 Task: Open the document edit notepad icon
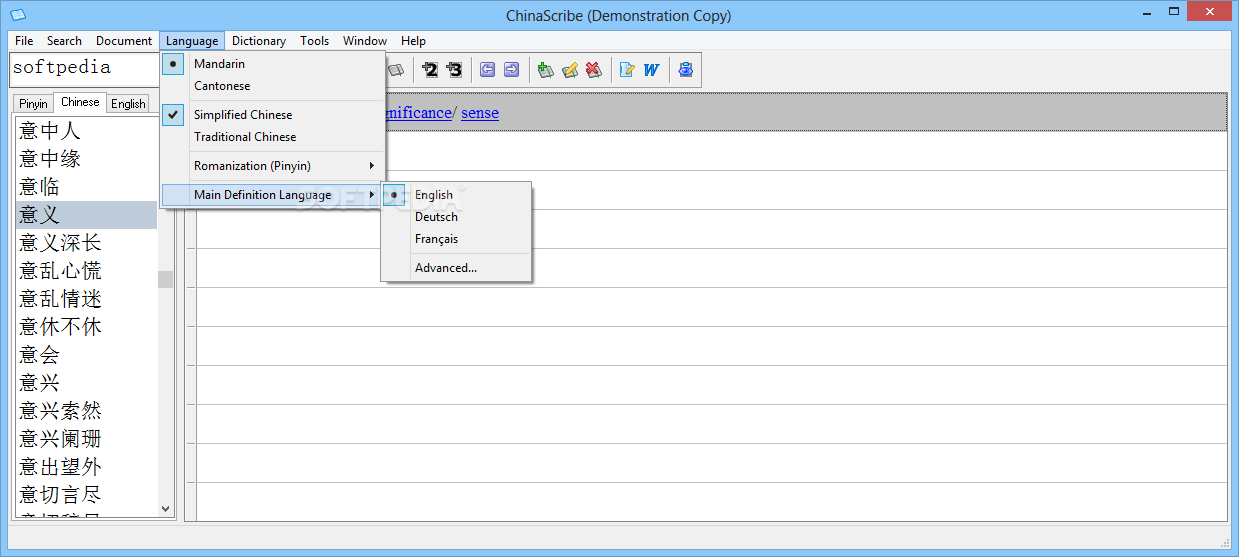point(628,70)
